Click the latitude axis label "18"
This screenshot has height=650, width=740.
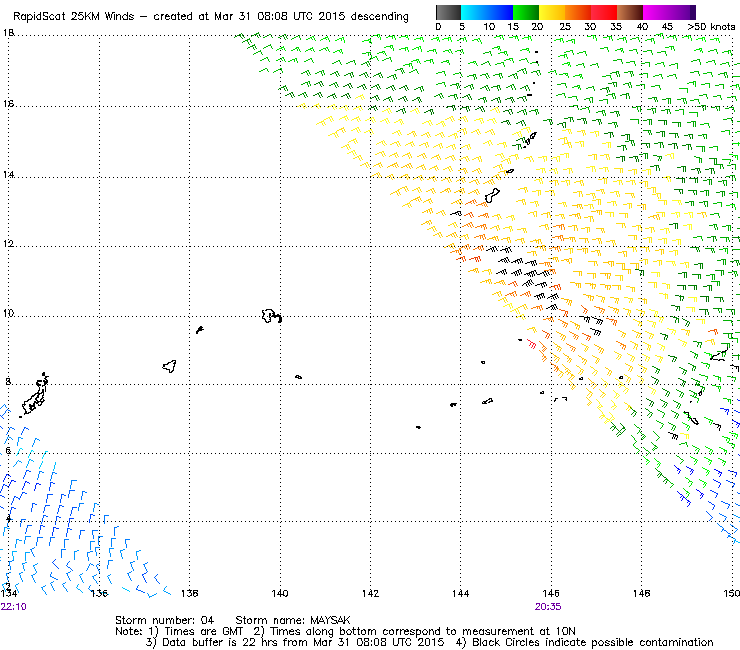(x=8, y=33)
